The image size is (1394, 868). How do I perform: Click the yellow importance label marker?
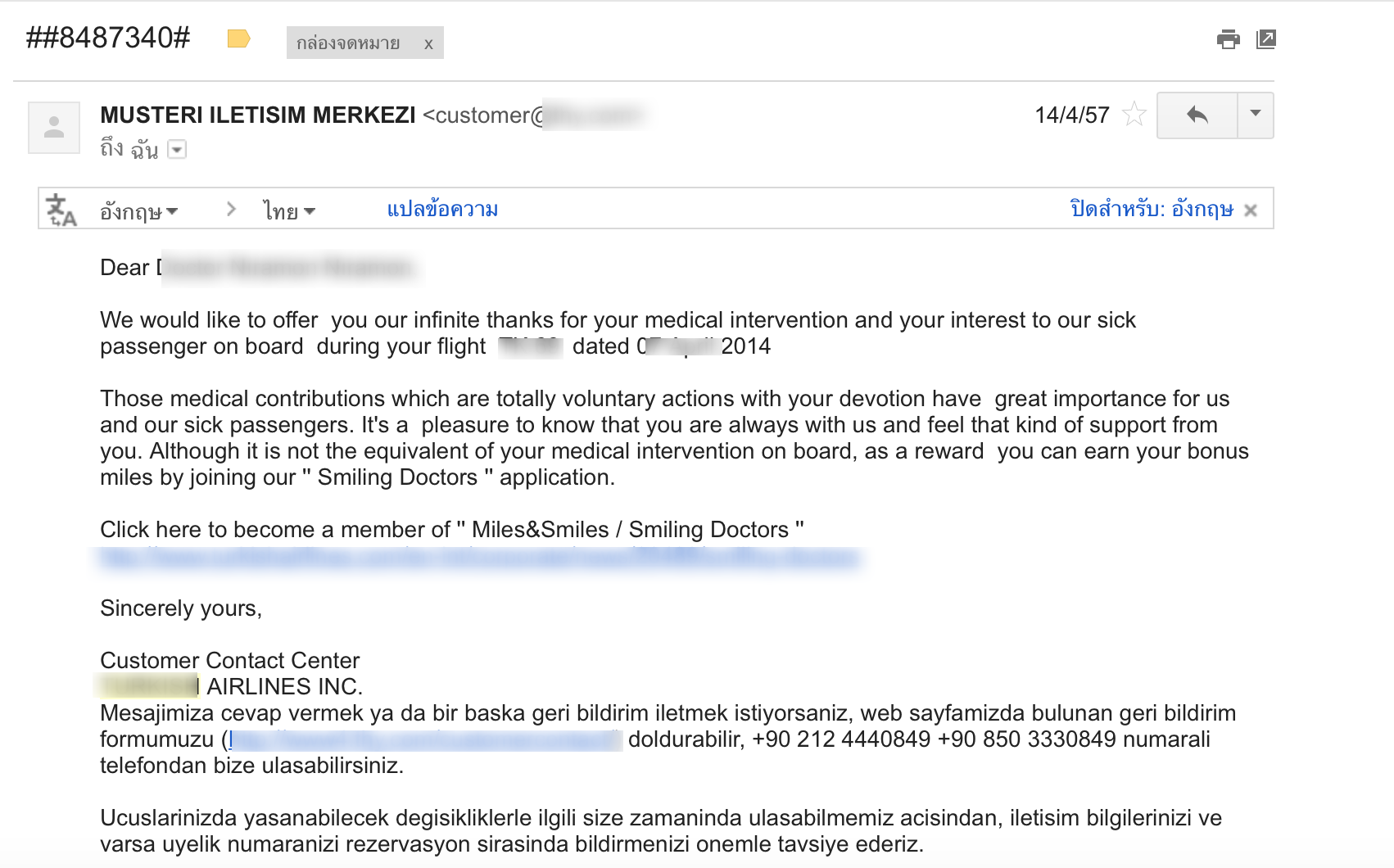pyautogui.click(x=238, y=38)
